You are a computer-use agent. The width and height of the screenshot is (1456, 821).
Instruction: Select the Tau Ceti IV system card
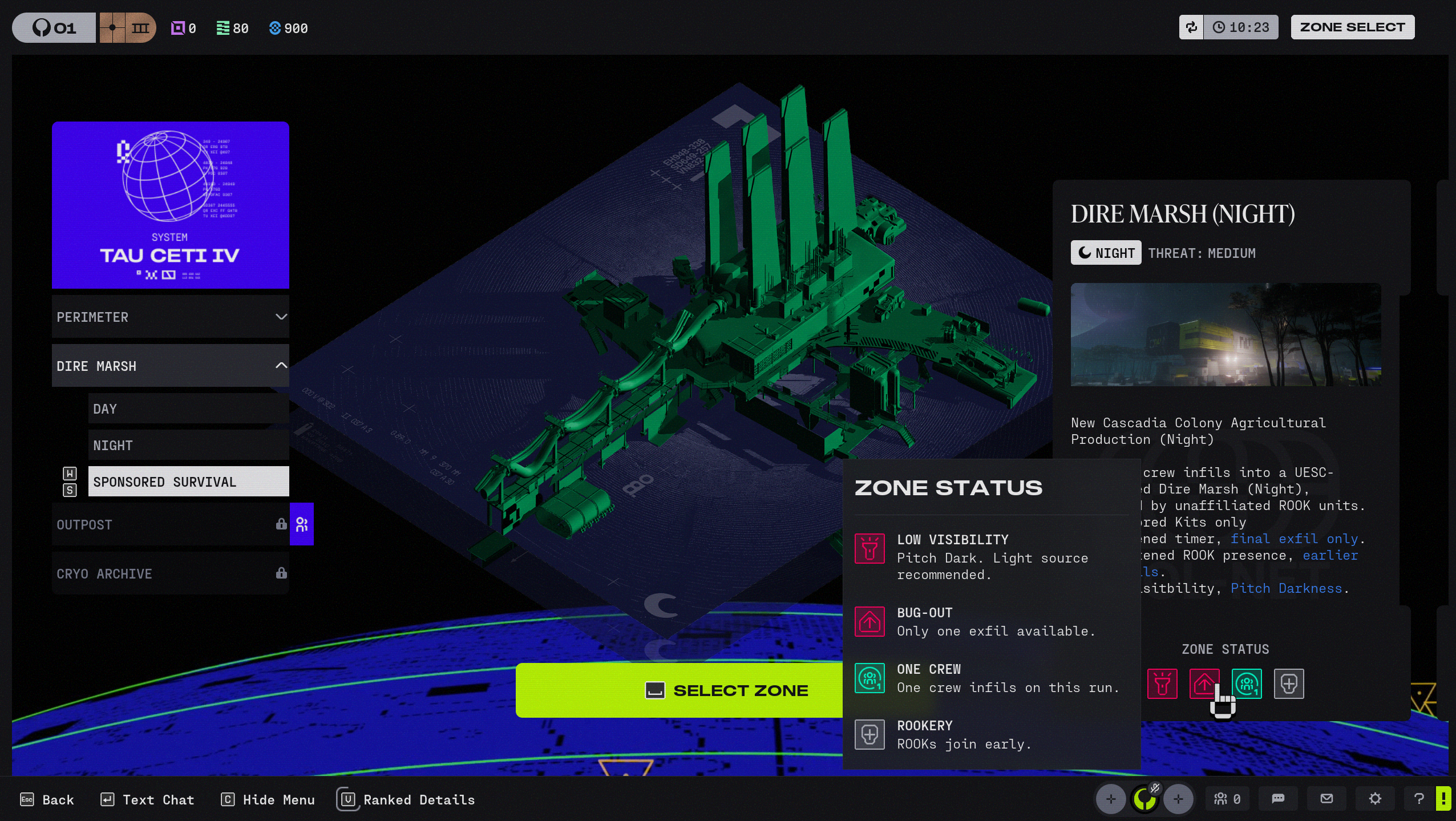[x=171, y=205]
